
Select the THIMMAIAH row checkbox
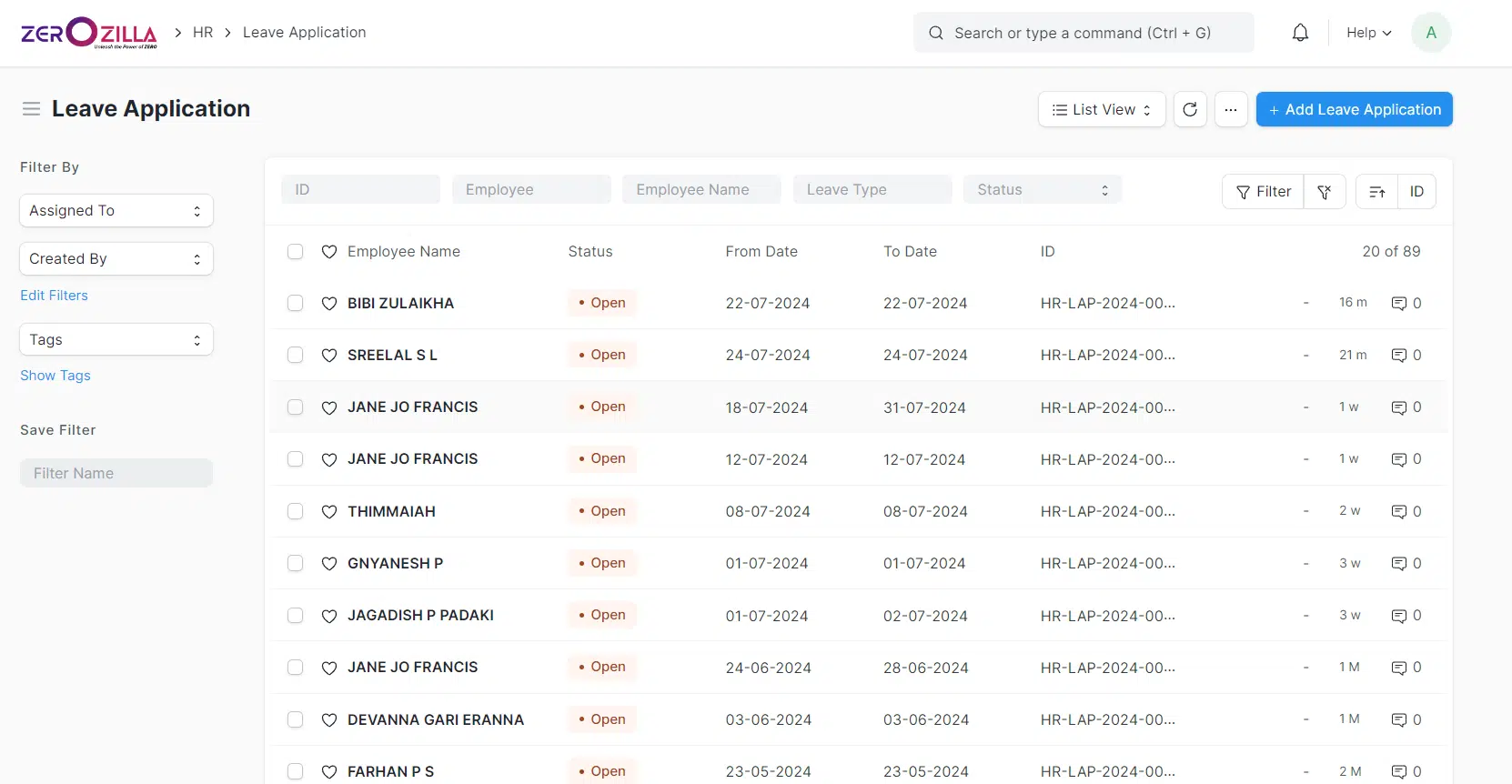[295, 512]
